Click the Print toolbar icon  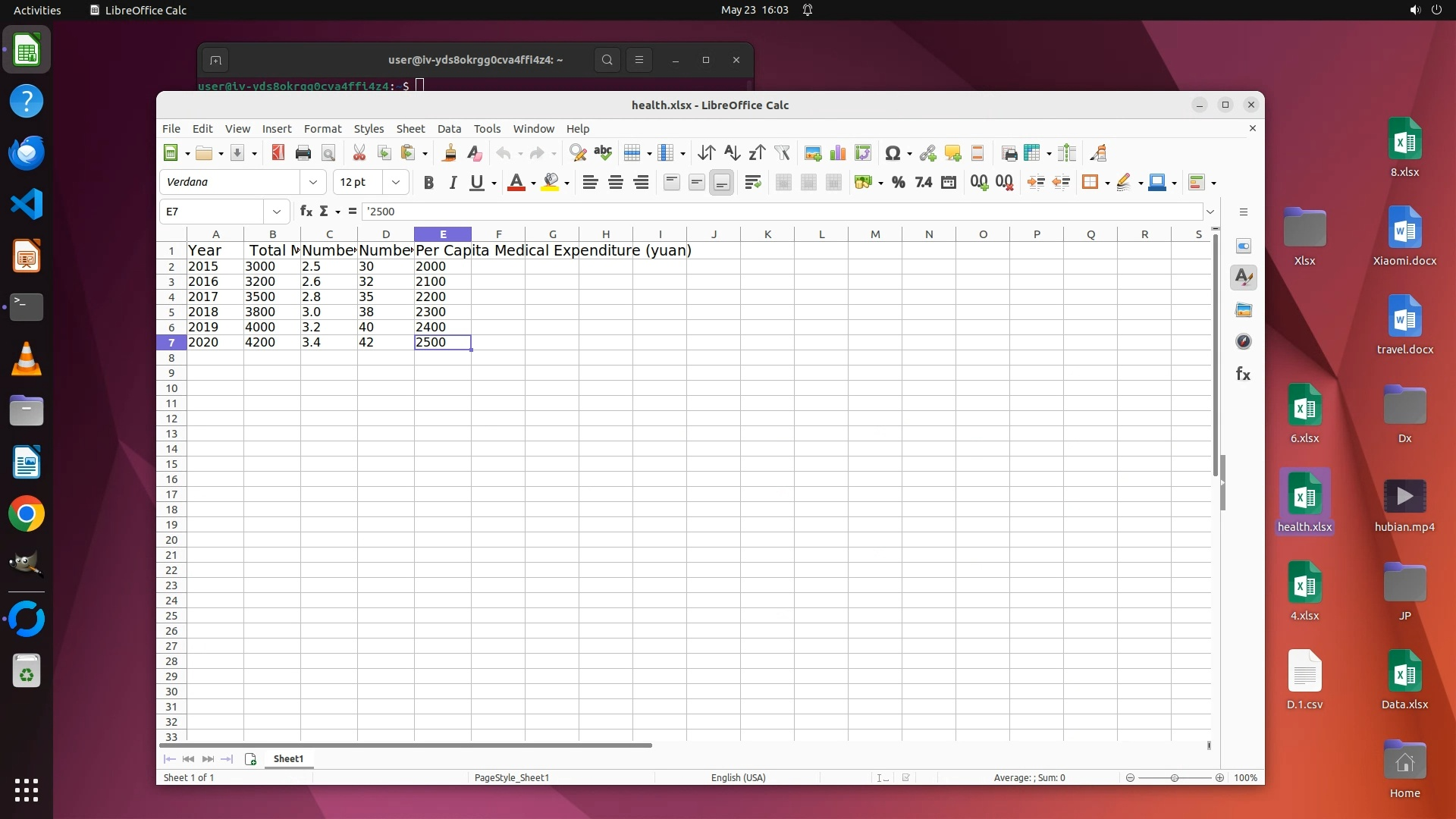click(303, 153)
